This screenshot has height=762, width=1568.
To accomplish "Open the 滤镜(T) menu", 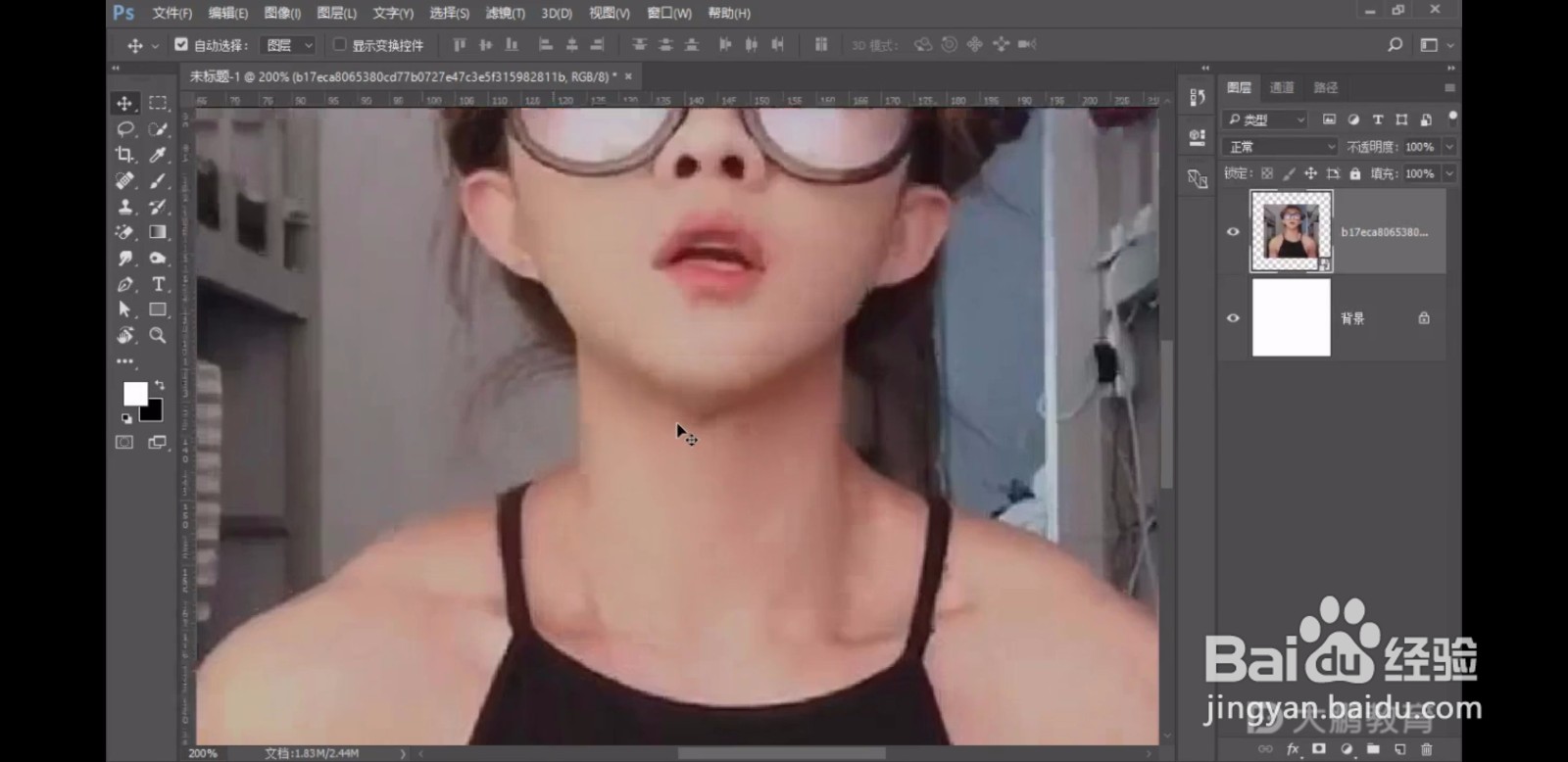I will point(506,13).
